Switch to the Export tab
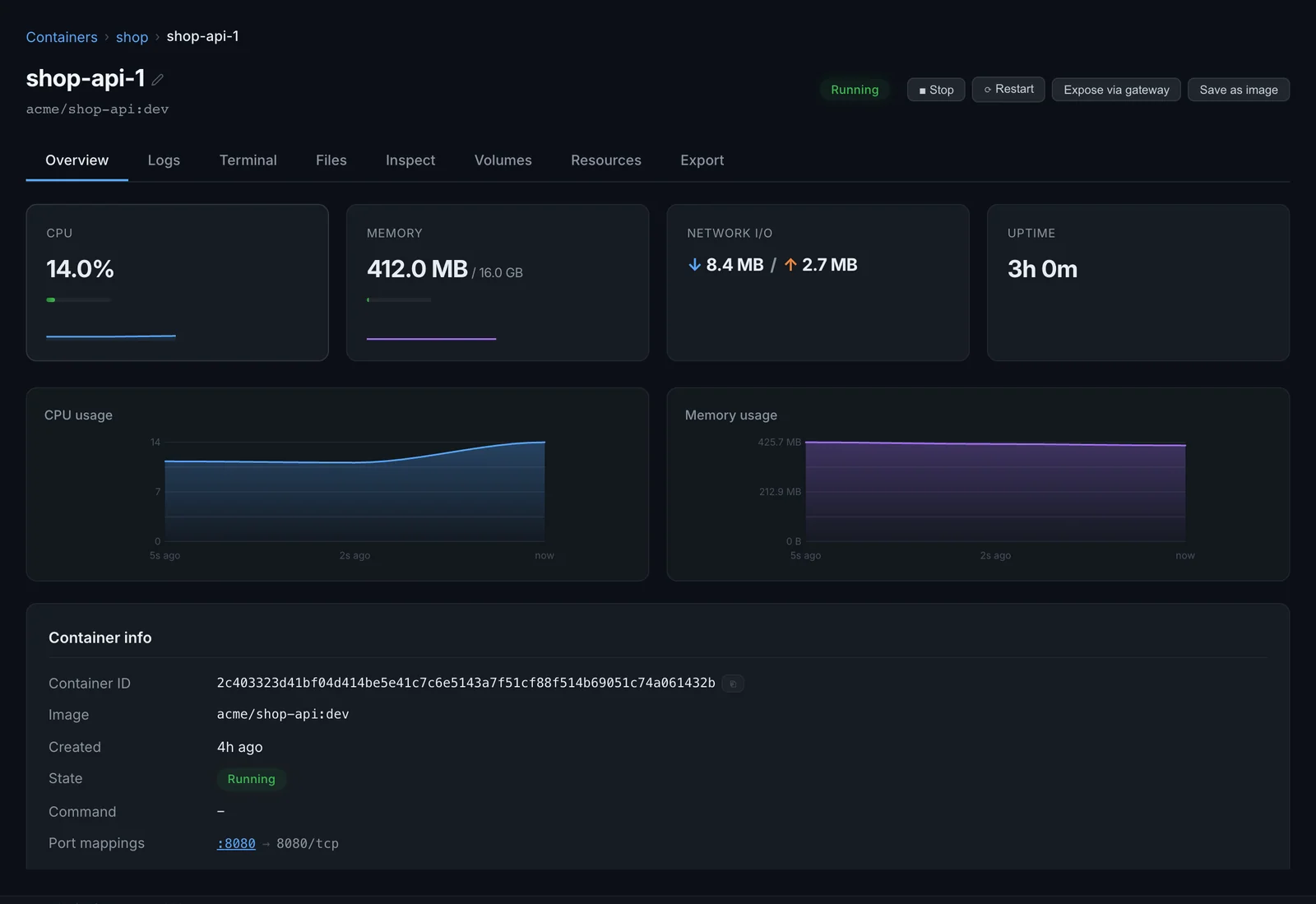Image resolution: width=1316 pixels, height=904 pixels. pyautogui.click(x=702, y=160)
